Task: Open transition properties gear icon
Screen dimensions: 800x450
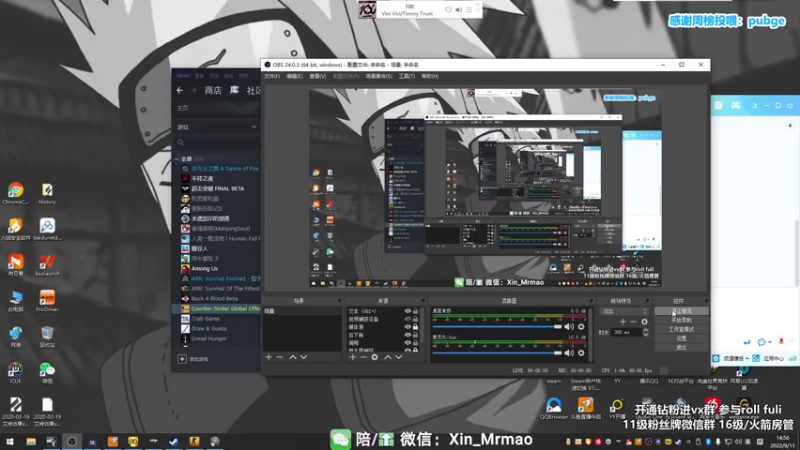Action: click(x=644, y=322)
